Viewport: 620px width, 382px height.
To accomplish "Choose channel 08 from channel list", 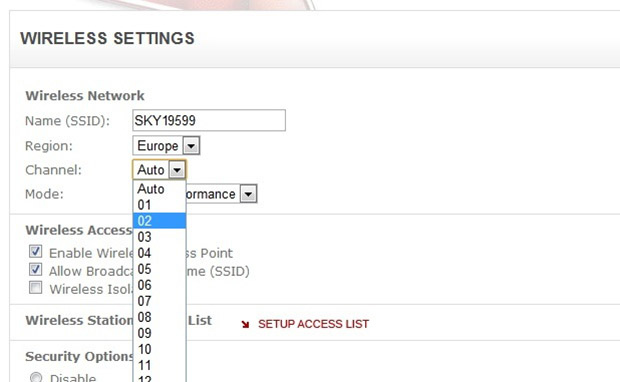I will [159, 317].
